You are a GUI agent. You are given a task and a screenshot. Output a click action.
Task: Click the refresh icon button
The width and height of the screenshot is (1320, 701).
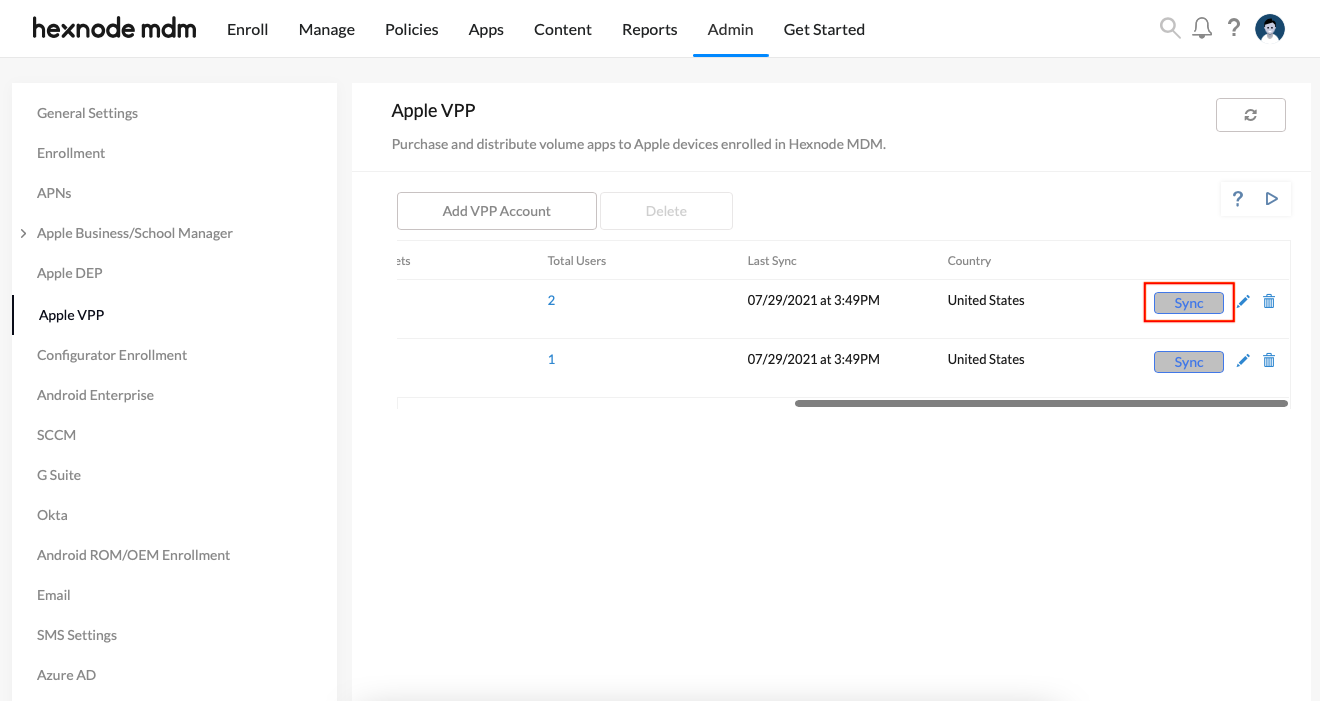pyautogui.click(x=1250, y=115)
